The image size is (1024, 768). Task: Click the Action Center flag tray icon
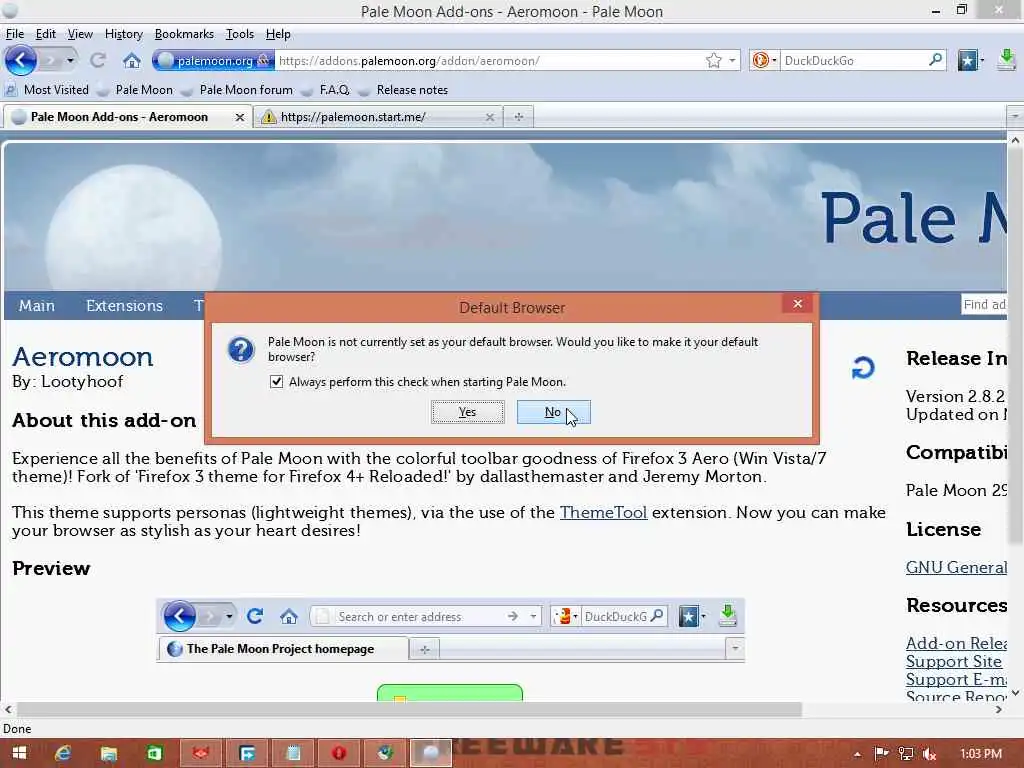[x=881, y=754]
